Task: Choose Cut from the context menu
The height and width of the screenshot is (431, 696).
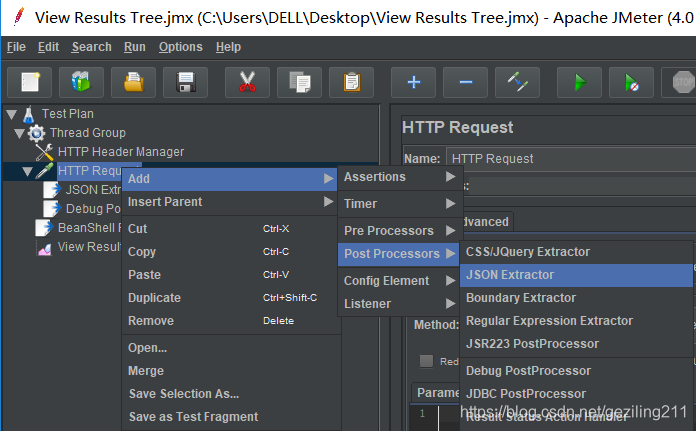Action: pos(231,229)
